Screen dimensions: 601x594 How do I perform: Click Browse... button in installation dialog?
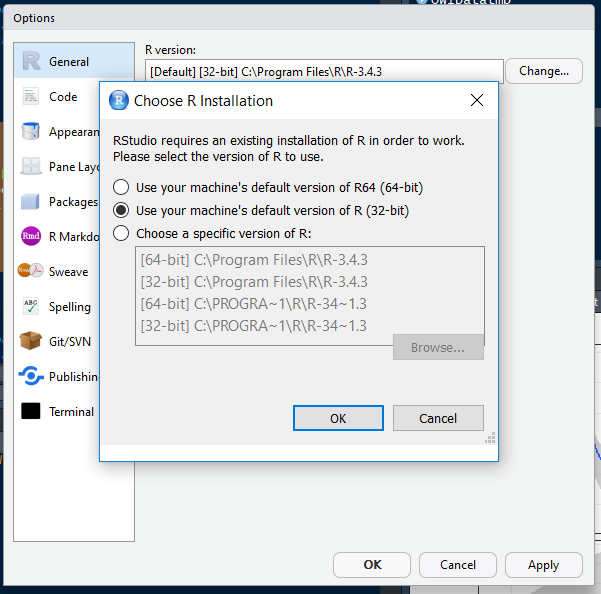438,347
